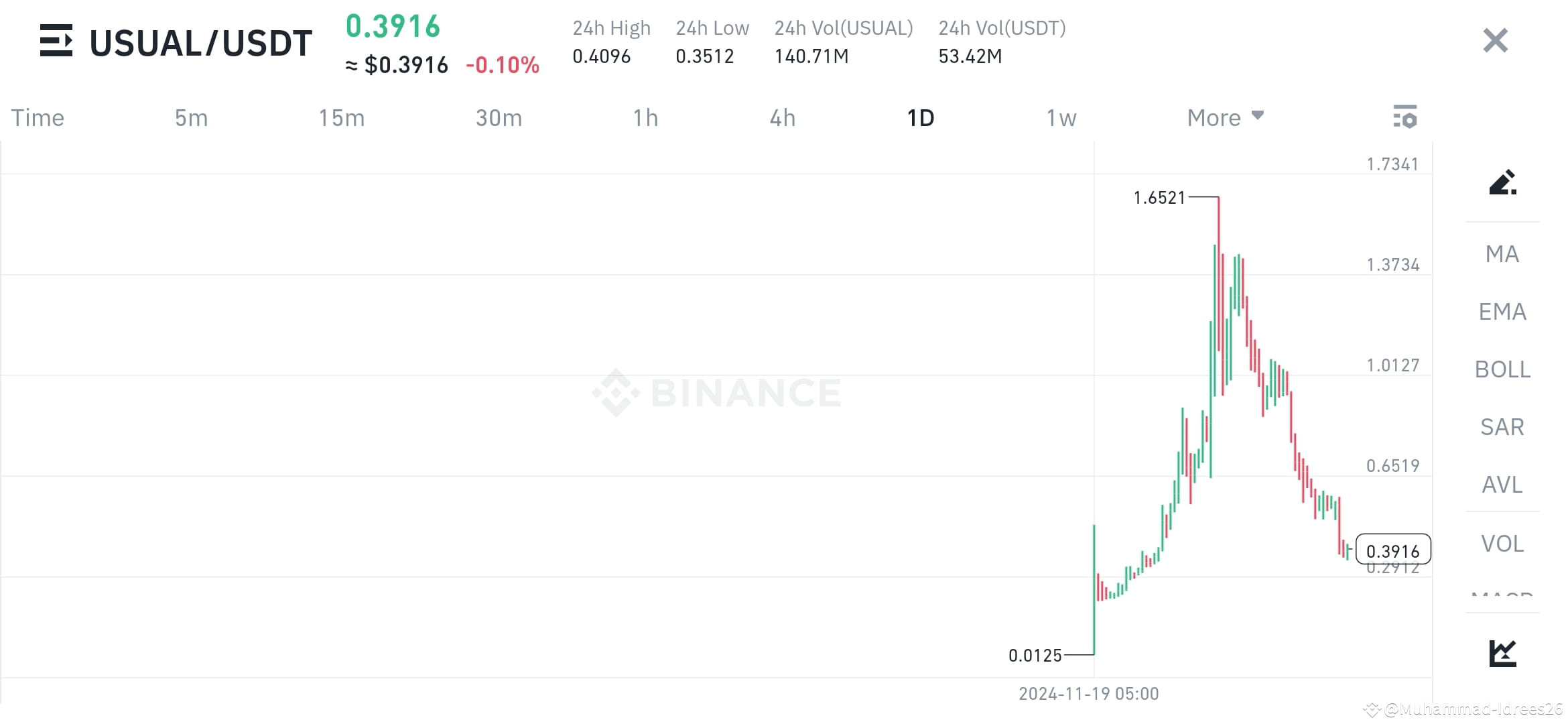Show the VOL indicator
Viewport: 1568px width, 724px height.
(x=1502, y=543)
